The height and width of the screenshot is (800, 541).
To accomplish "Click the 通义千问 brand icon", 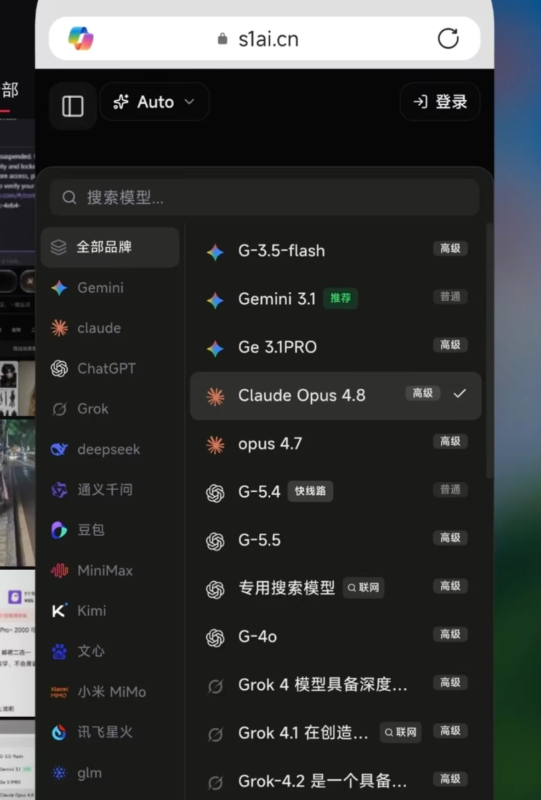I will click(59, 490).
